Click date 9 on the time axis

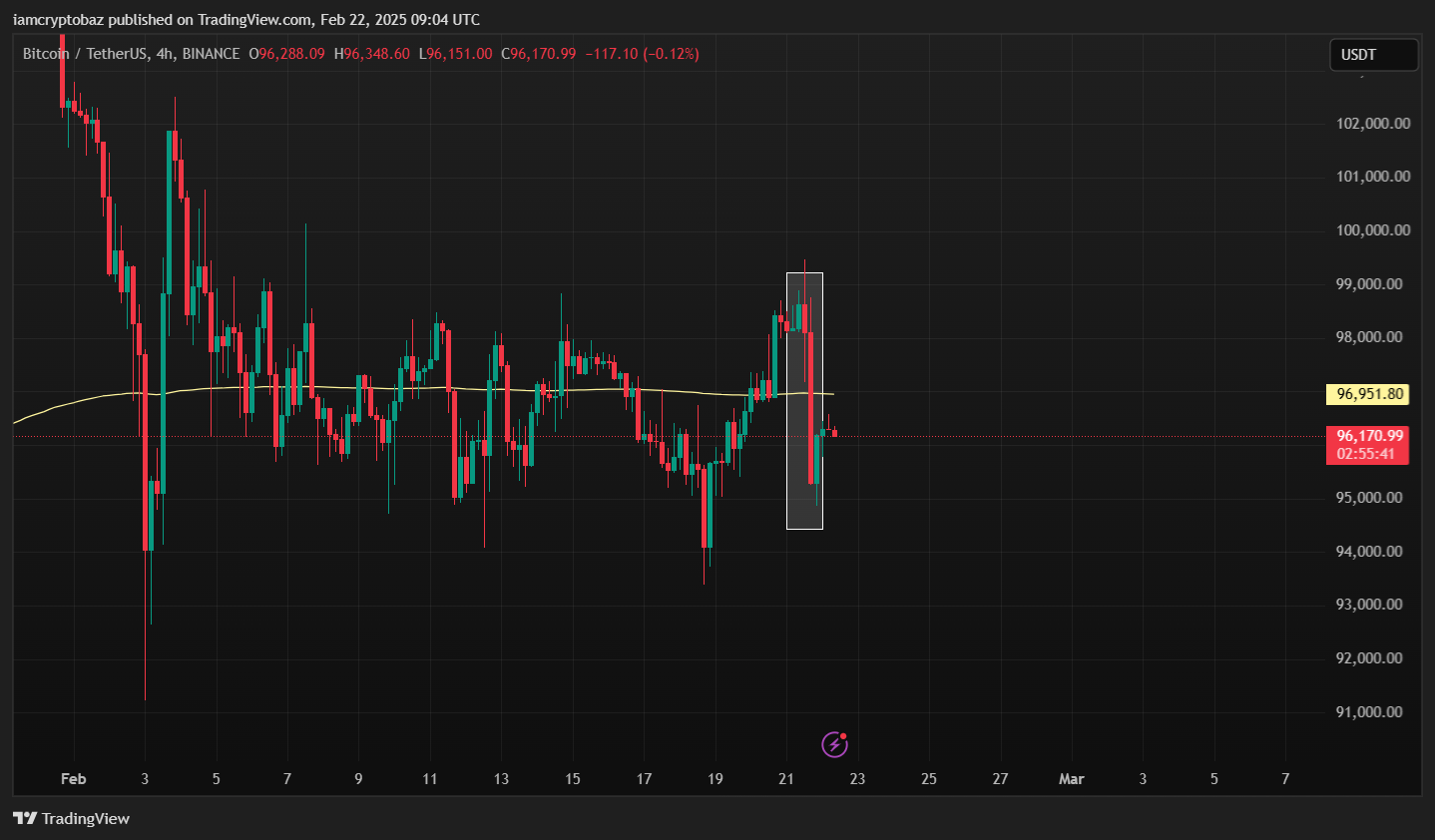(358, 779)
